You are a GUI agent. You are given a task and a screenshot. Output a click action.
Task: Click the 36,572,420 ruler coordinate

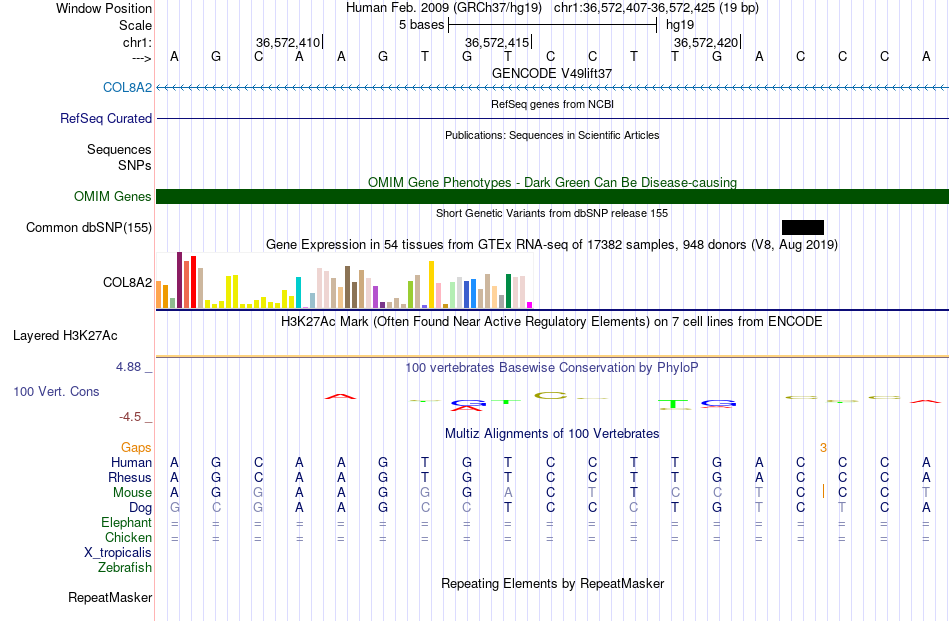(x=706, y=42)
